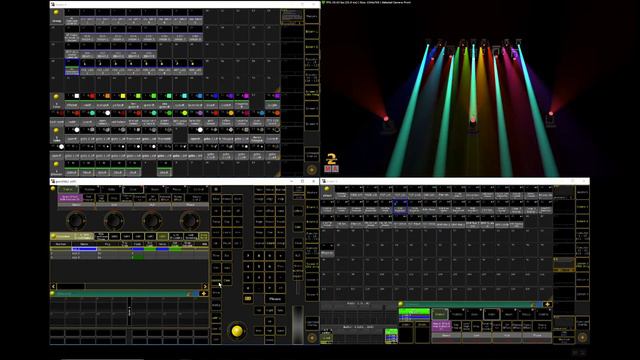
Task: Open the Focus preset tab in bottom-left window
Action: pyautogui.click(x=177, y=189)
